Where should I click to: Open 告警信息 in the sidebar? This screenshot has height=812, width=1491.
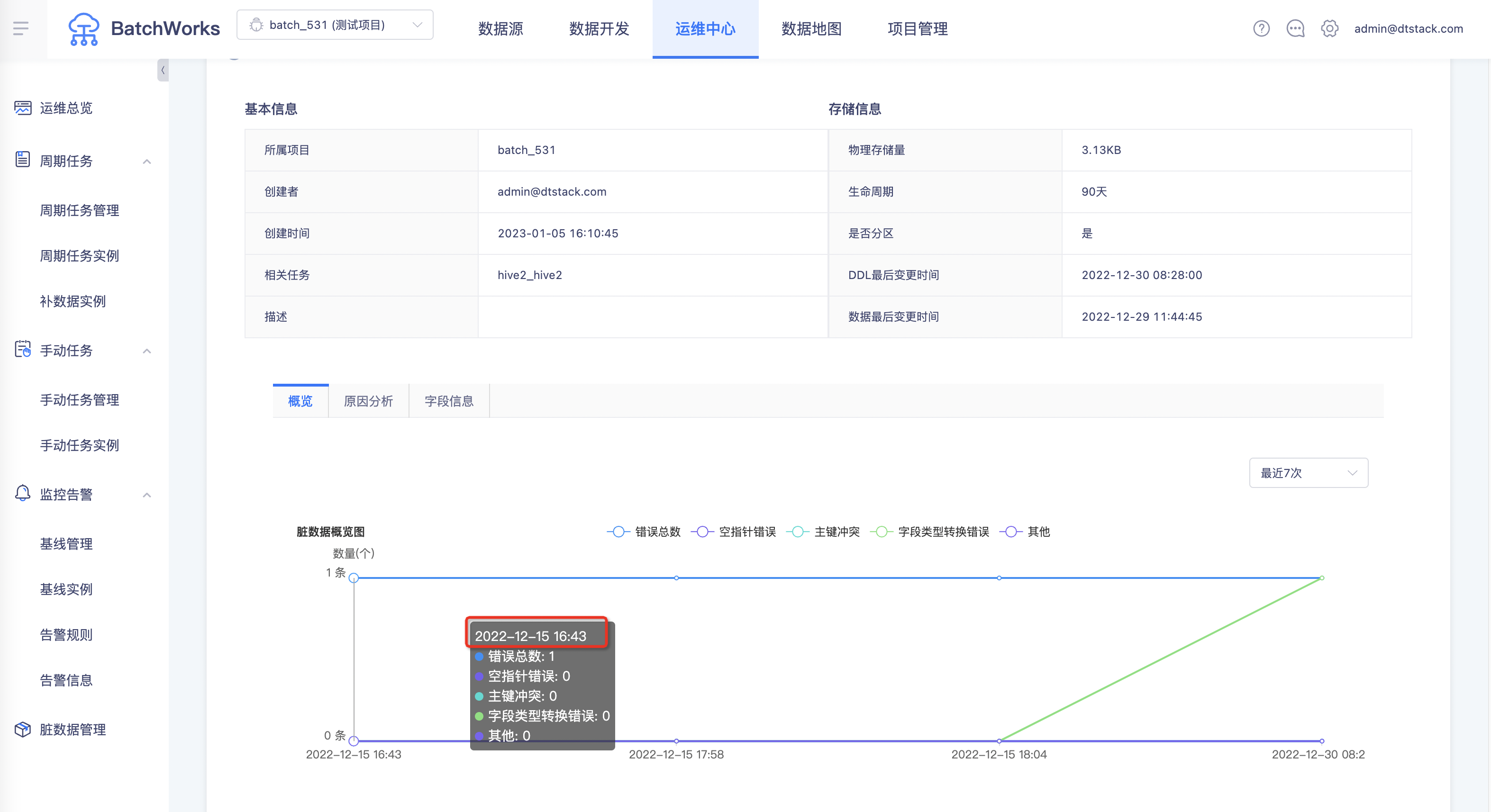[x=66, y=680]
